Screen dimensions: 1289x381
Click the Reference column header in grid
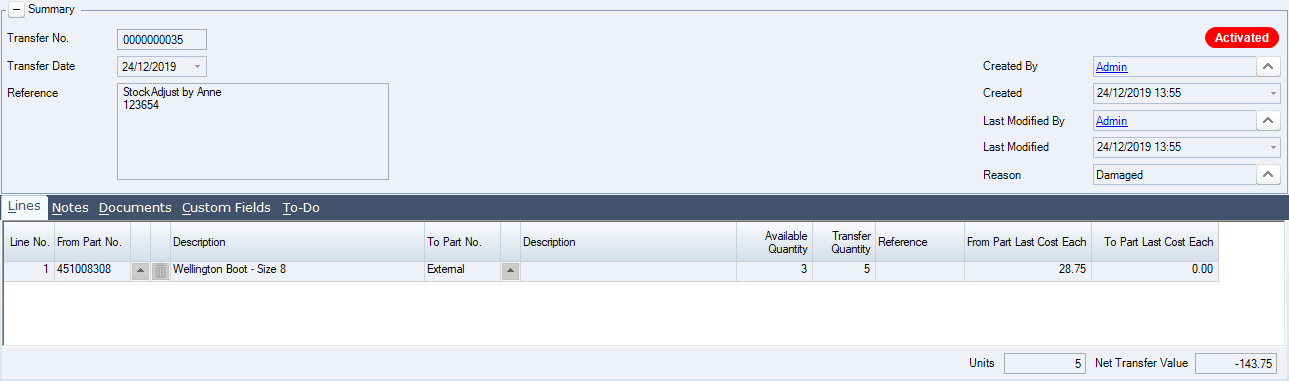pyautogui.click(x=920, y=242)
